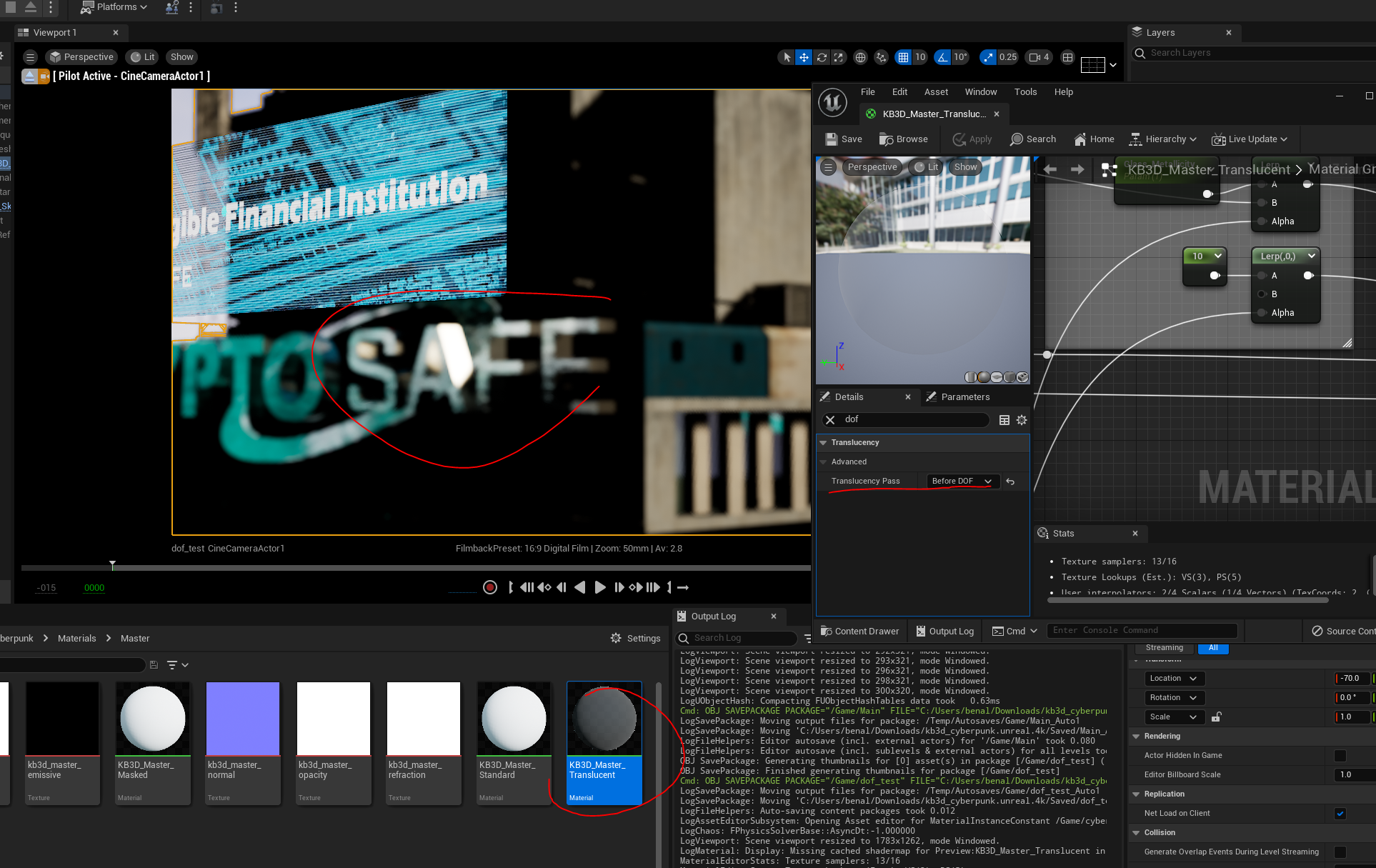Open the Help menu

click(1064, 92)
